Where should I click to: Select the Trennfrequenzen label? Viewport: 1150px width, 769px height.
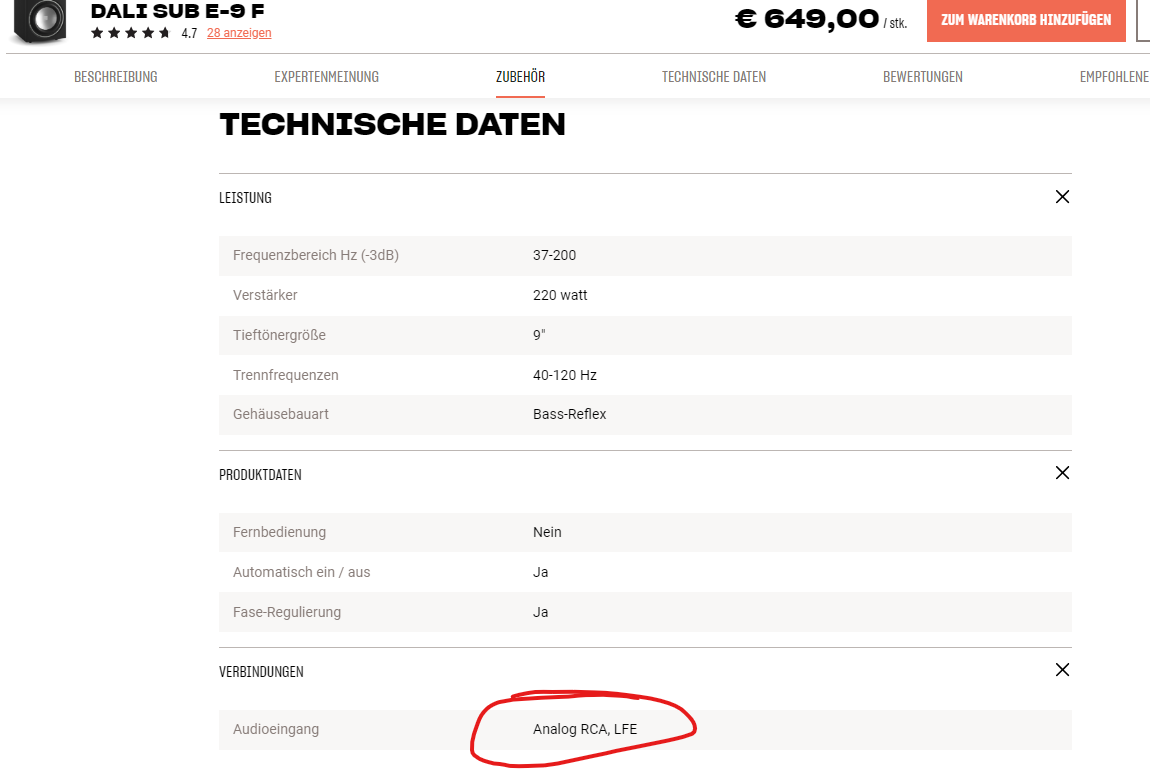click(285, 375)
